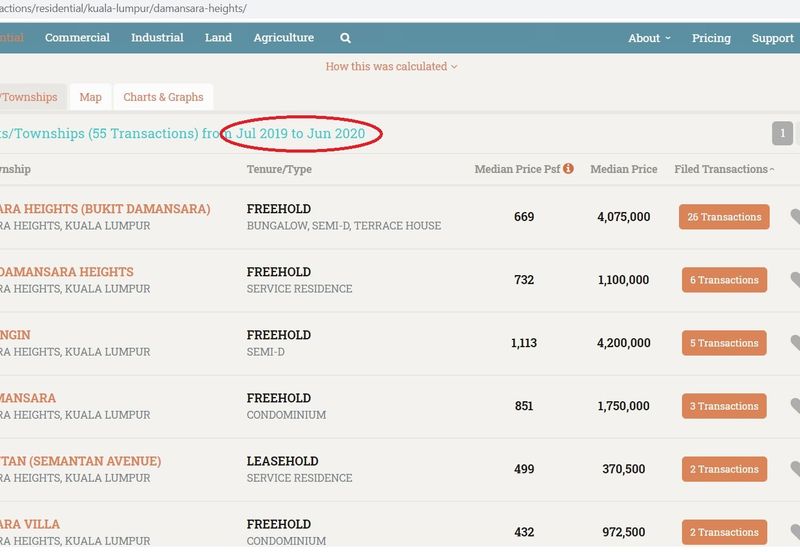Switch to the Map tab
The image size is (800, 552).
[91, 97]
